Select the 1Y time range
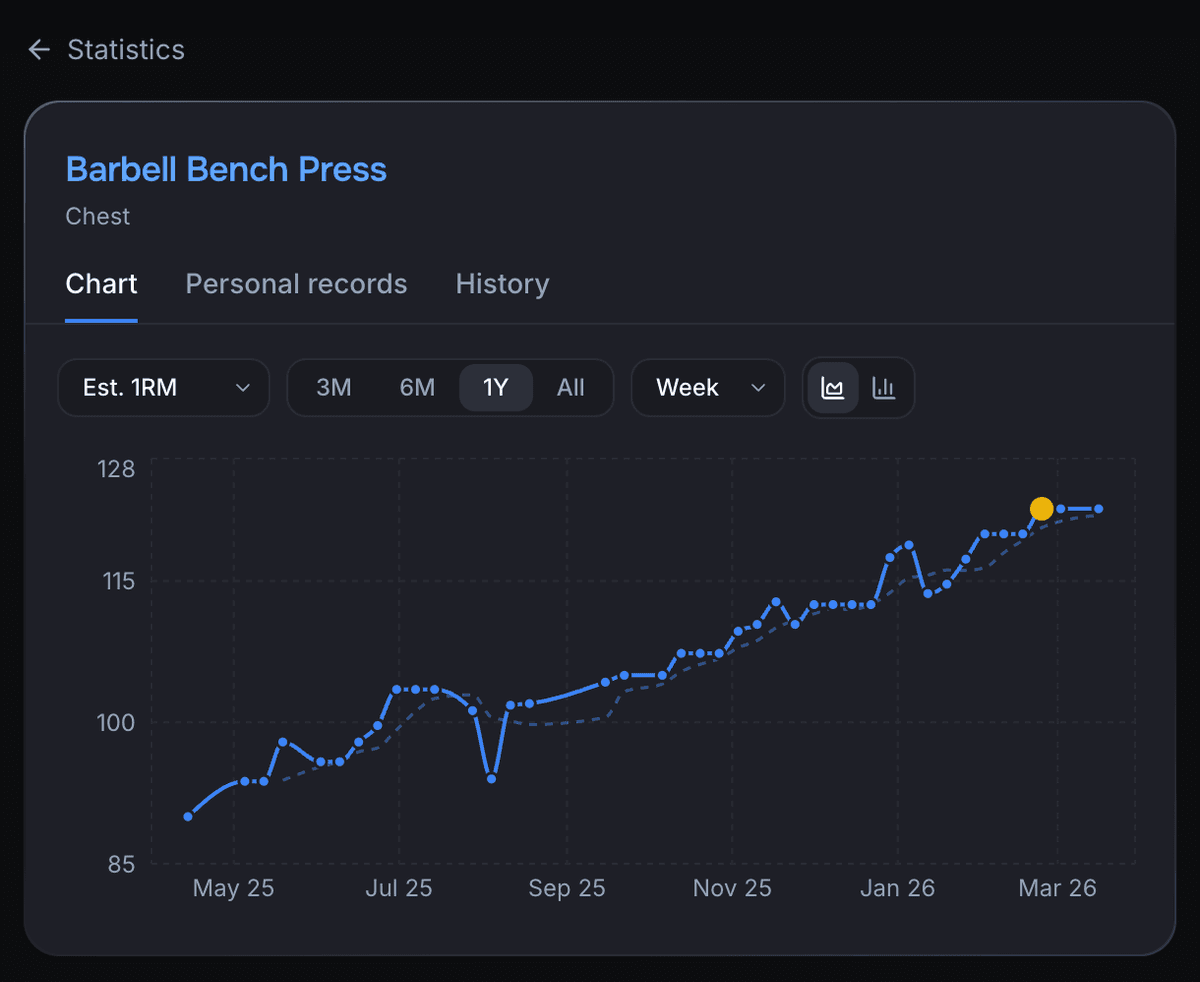 (496, 388)
